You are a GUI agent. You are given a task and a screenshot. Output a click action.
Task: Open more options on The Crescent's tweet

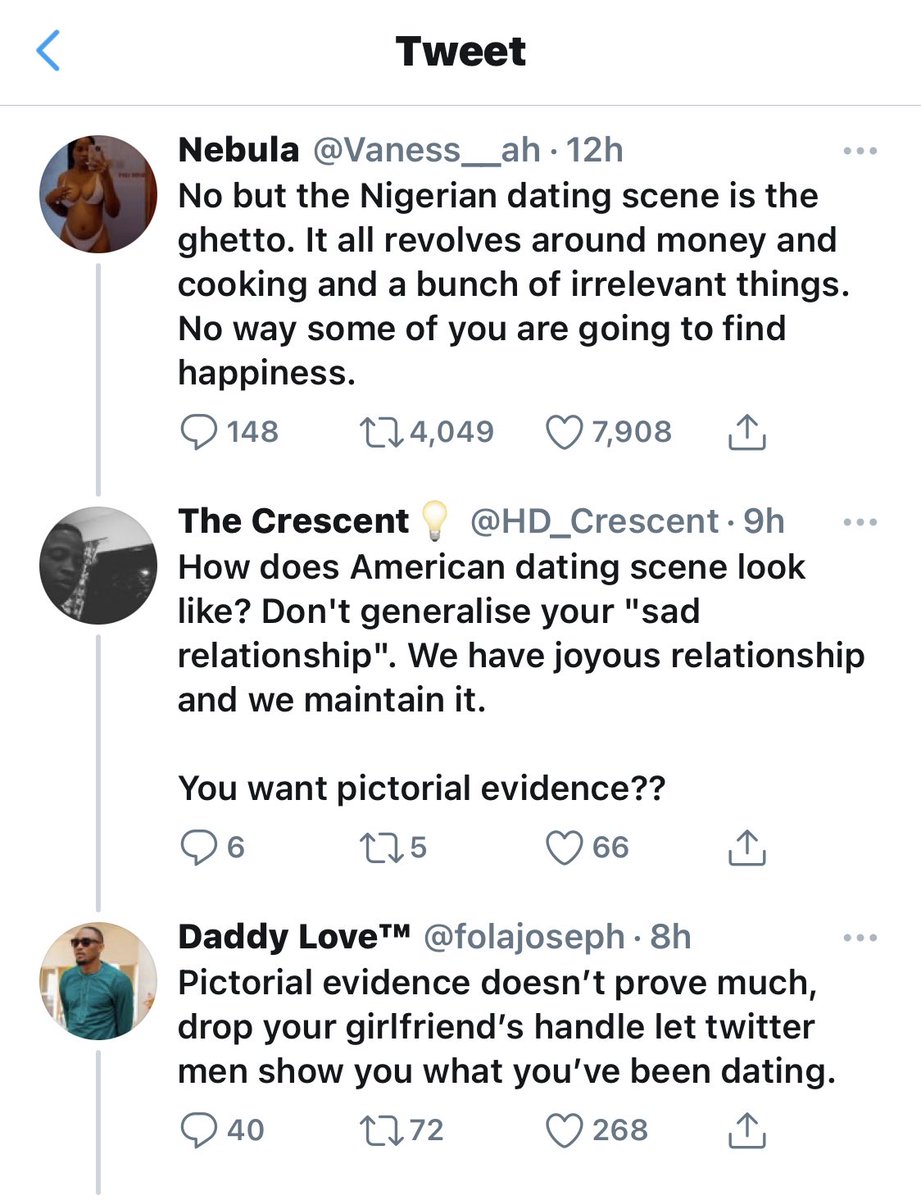tap(859, 521)
